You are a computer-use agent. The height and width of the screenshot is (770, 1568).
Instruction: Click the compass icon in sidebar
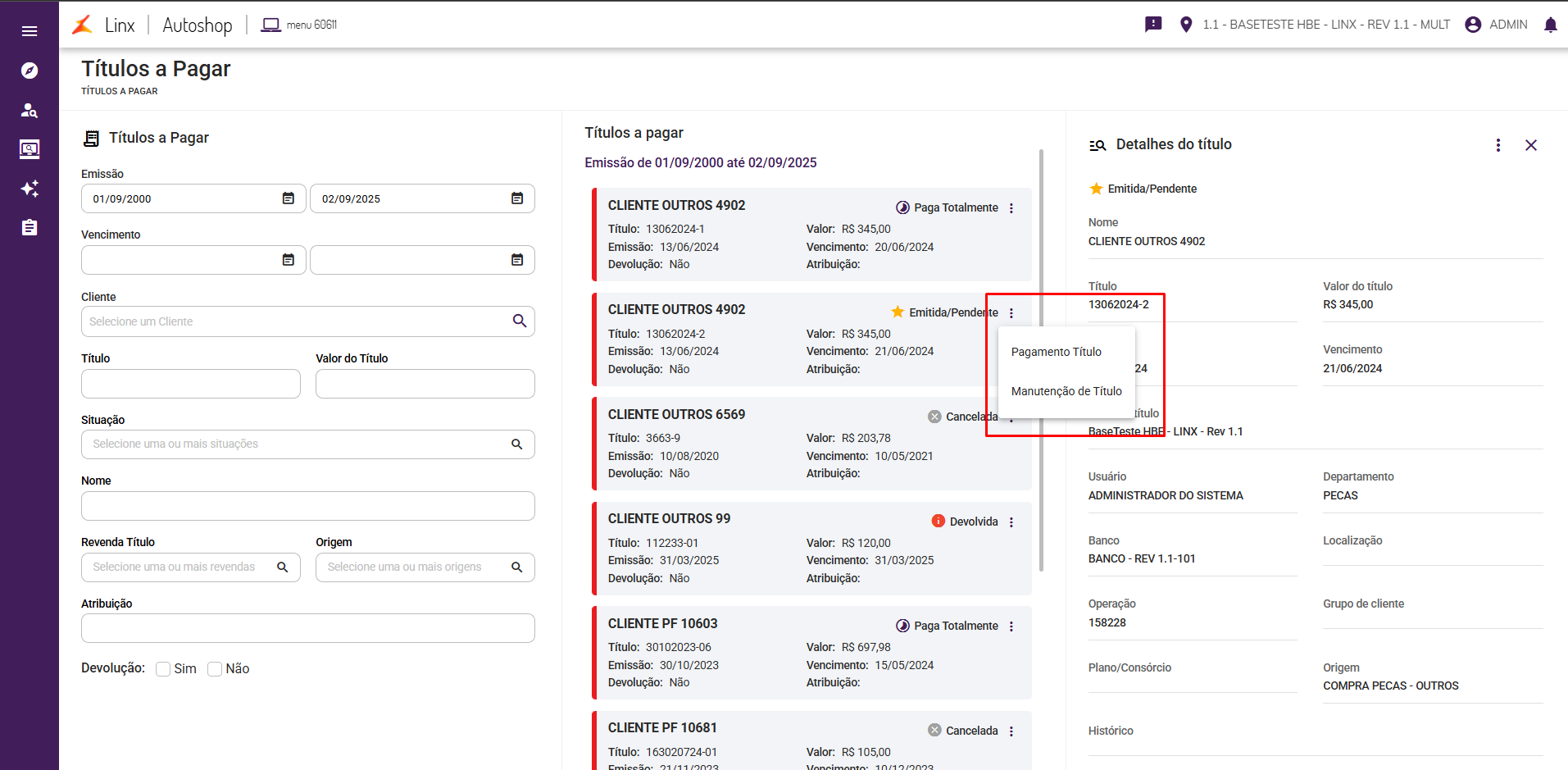pyautogui.click(x=30, y=71)
